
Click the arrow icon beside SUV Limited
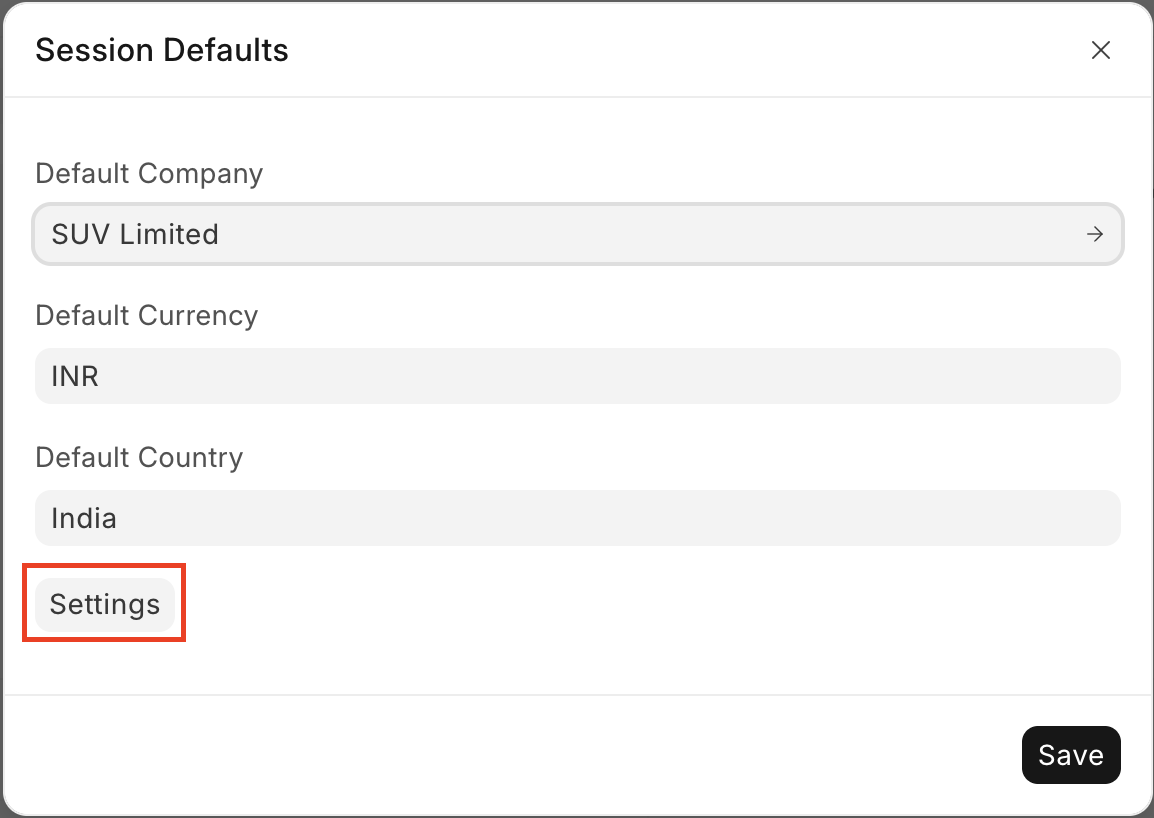click(1095, 234)
